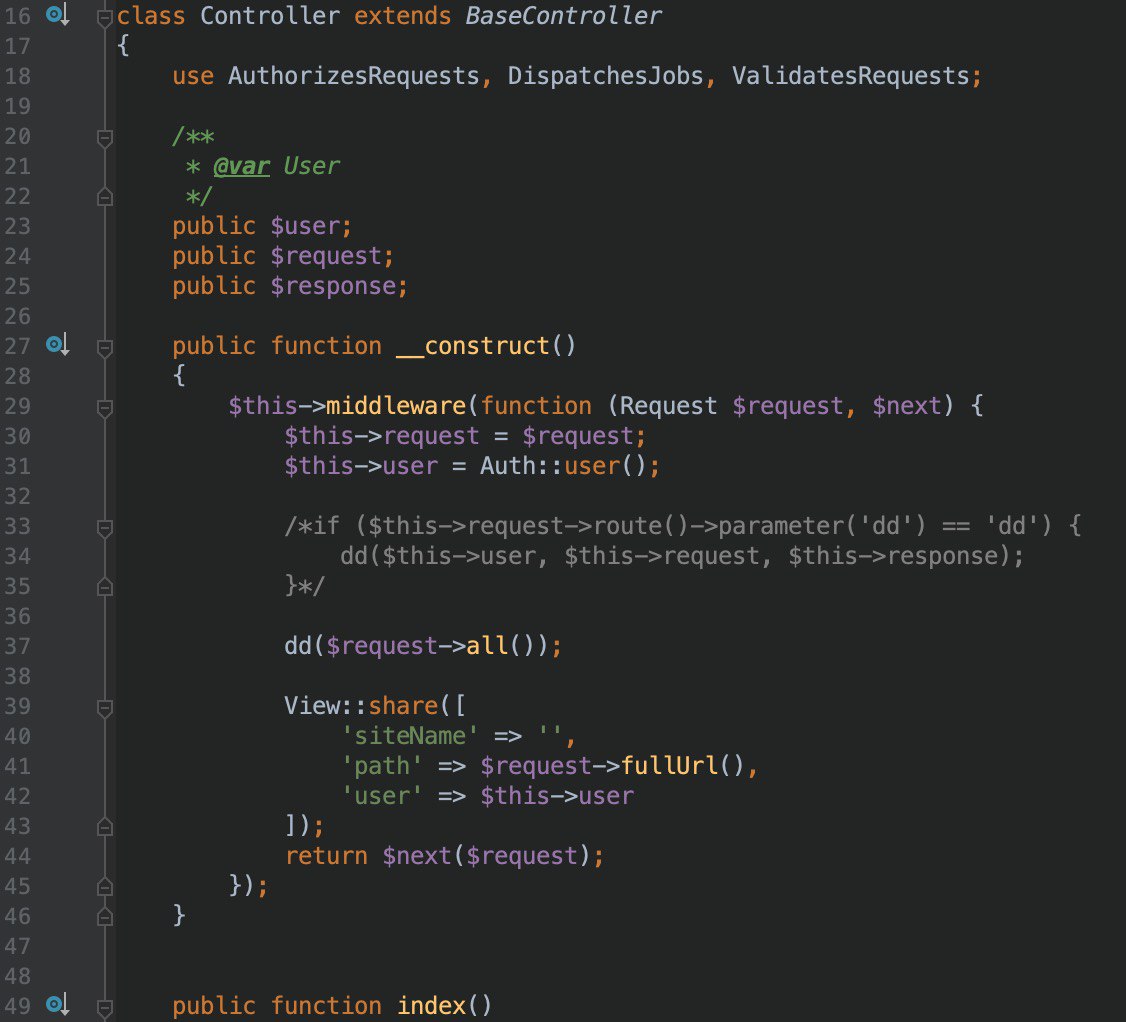Collapse the block comment fold on line 33
This screenshot has height=1022, width=1126.
tap(105, 527)
